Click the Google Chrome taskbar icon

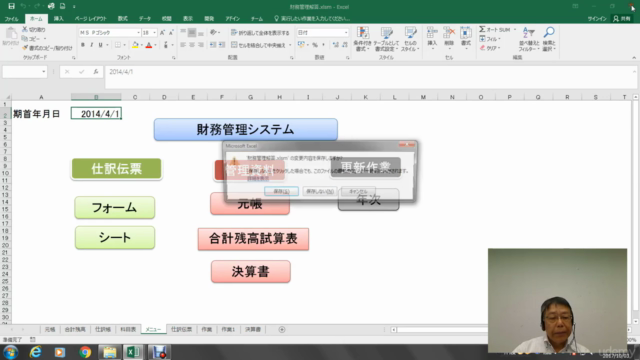85,352
